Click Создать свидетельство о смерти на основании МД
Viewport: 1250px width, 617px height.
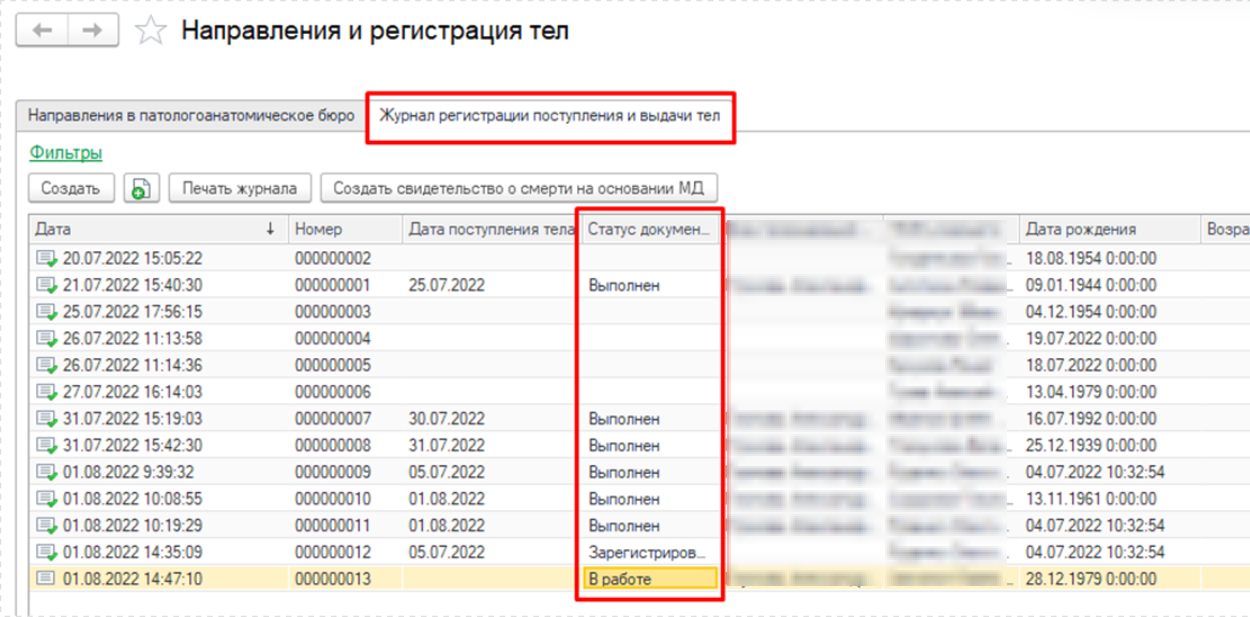coord(518,188)
